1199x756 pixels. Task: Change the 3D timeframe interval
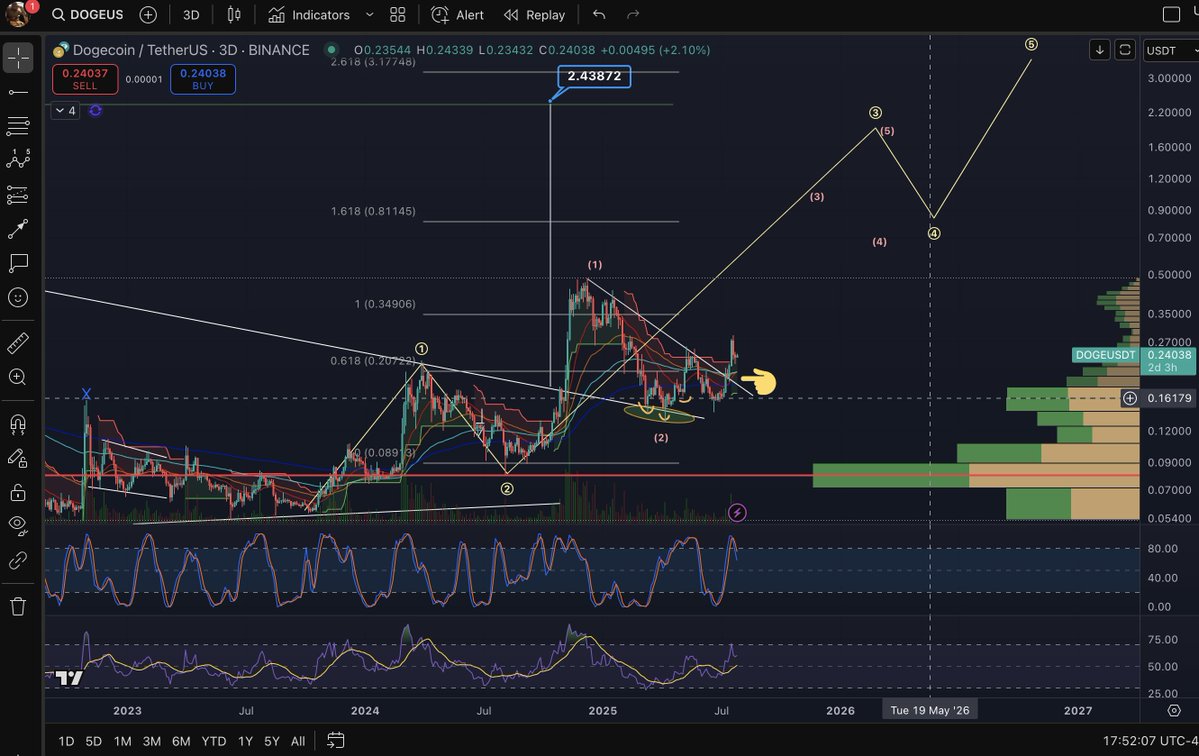pos(191,15)
